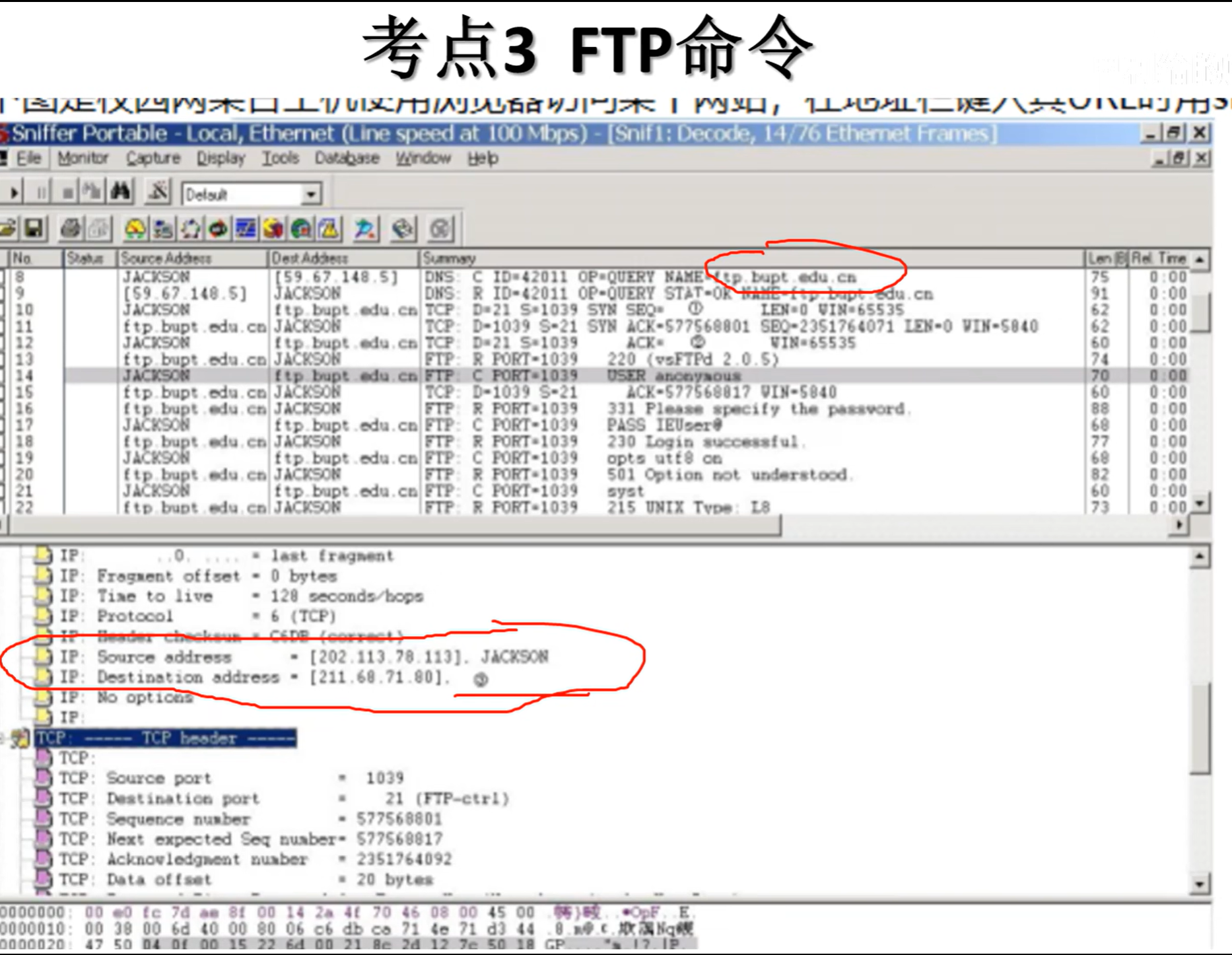The width and height of the screenshot is (1232, 955).
Task: Open the Alarm Log warning icon
Action: click(329, 229)
